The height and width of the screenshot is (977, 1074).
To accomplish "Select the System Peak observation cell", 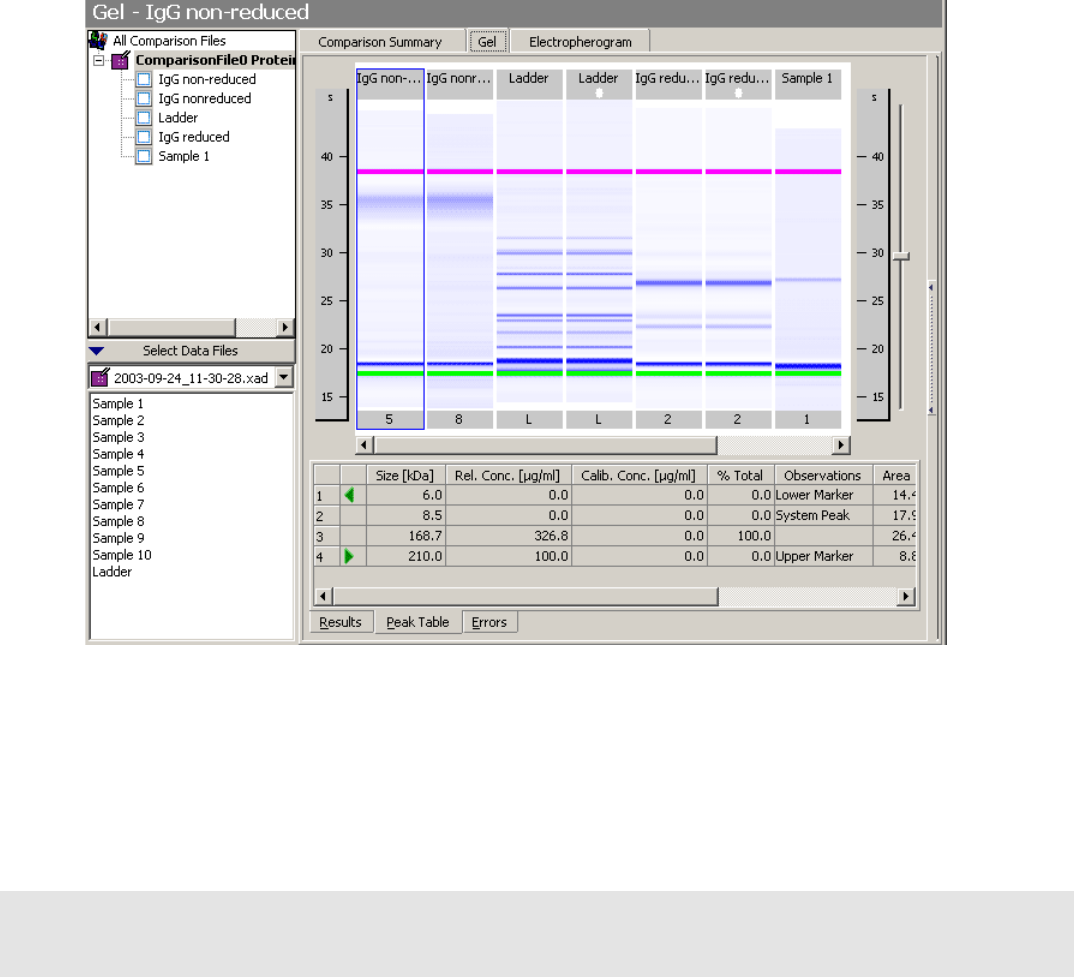I will 823,515.
